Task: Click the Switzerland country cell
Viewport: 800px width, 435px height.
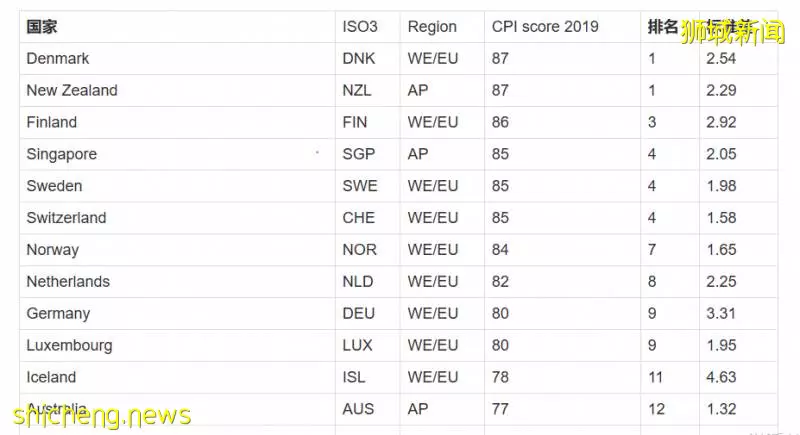Action: pyautogui.click(x=177, y=218)
